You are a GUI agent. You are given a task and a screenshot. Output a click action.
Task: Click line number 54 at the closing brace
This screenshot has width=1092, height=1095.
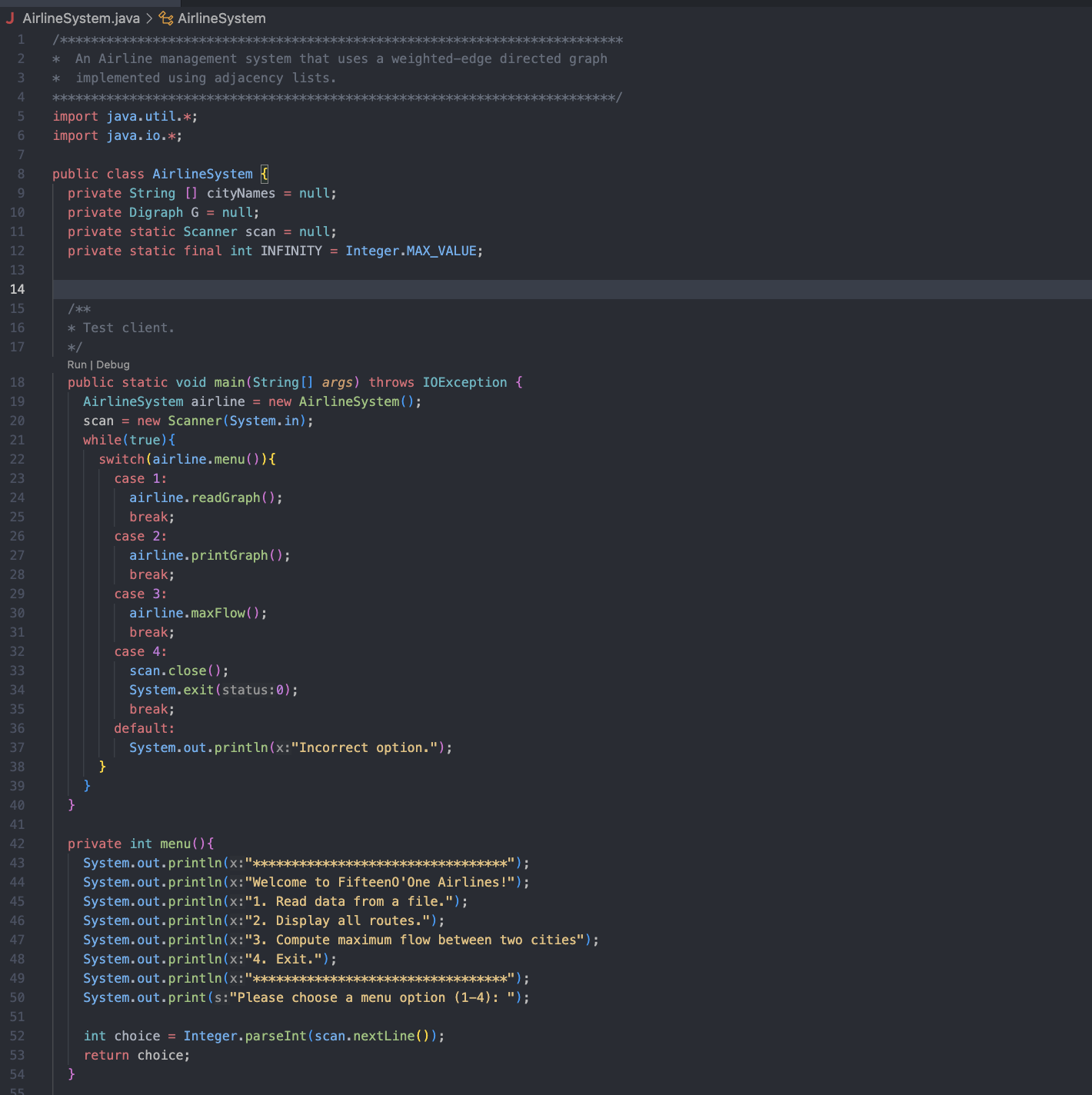18,1073
